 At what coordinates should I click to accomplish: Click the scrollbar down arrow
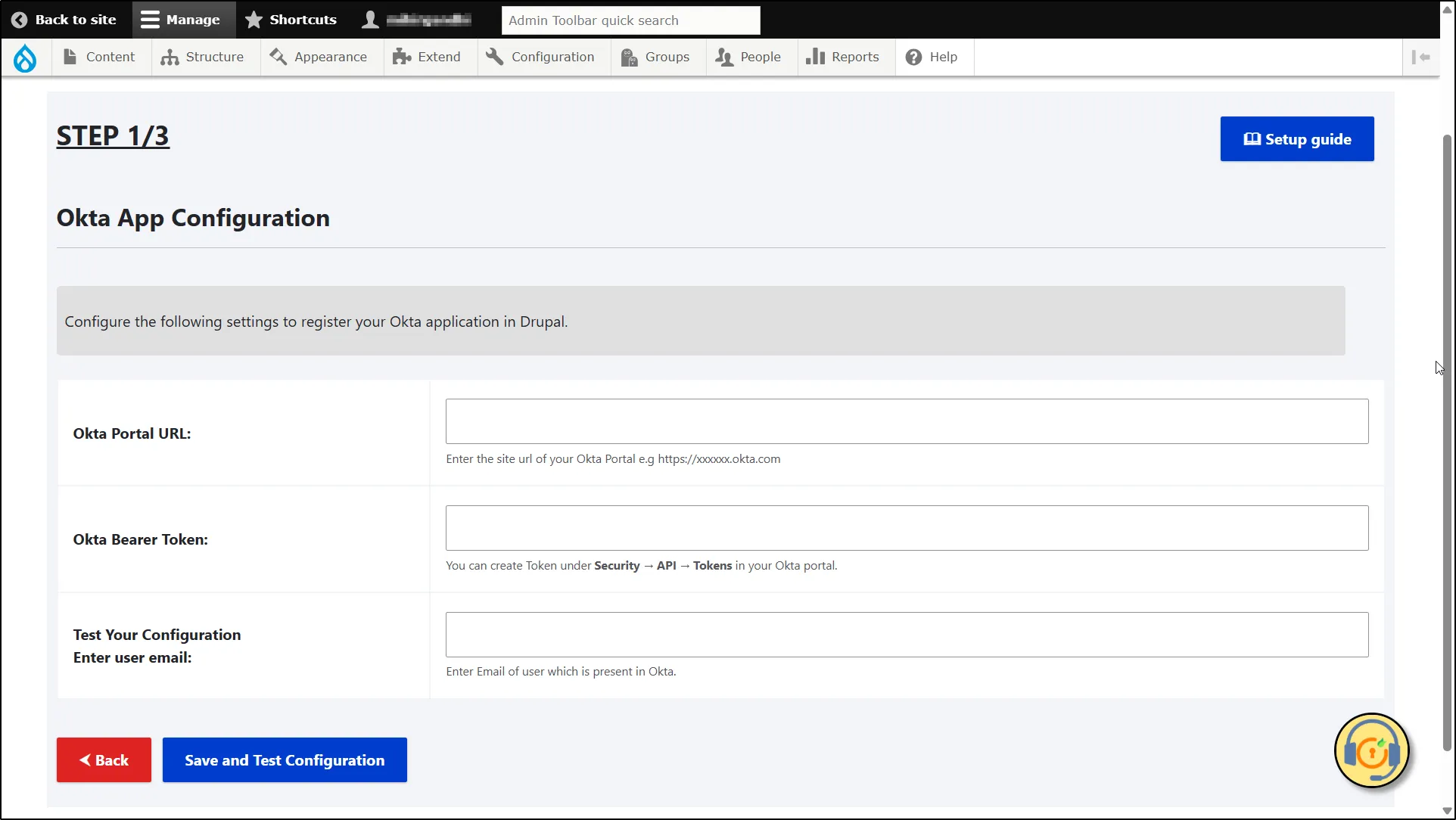click(1448, 812)
